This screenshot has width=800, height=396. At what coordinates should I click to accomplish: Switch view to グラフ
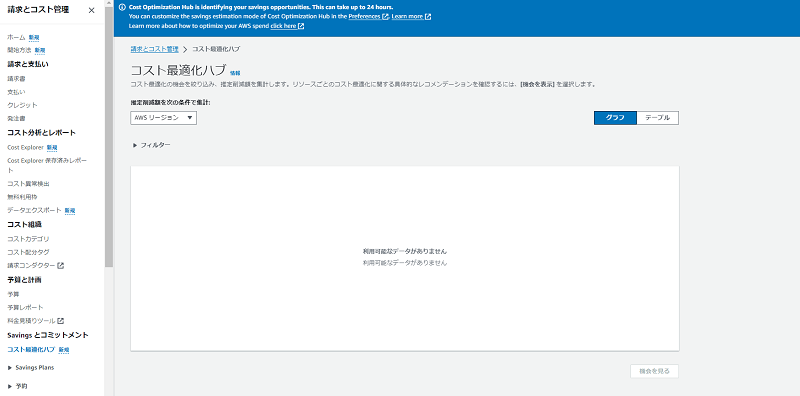615,118
